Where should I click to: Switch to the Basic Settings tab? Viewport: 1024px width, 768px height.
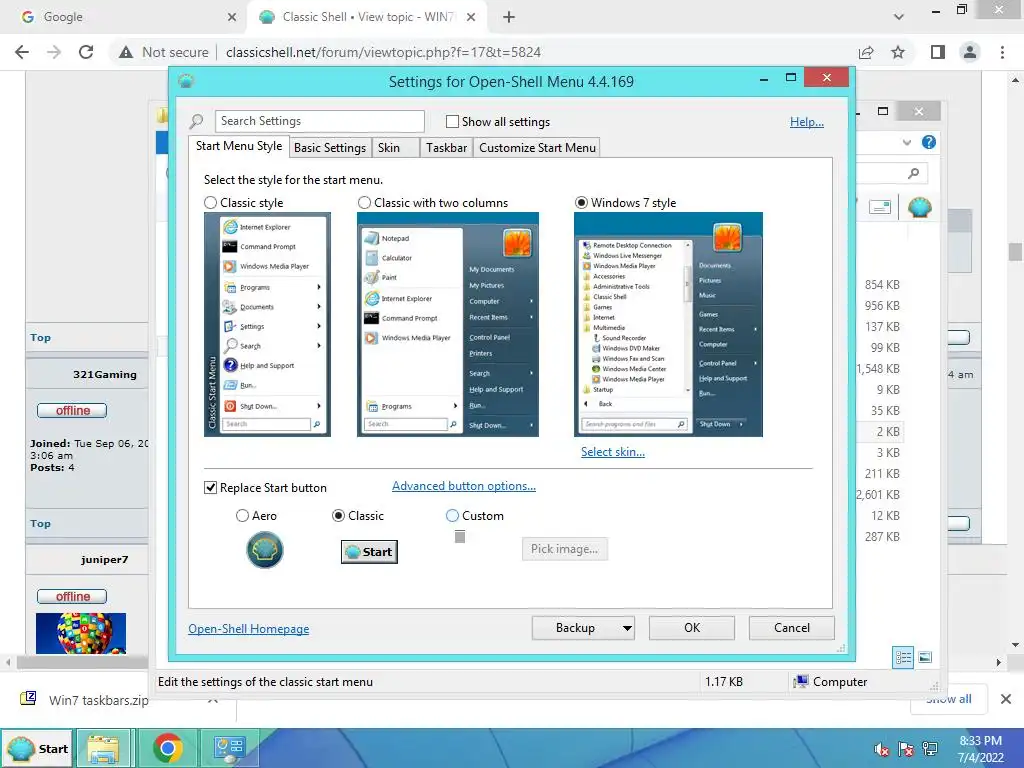[330, 148]
